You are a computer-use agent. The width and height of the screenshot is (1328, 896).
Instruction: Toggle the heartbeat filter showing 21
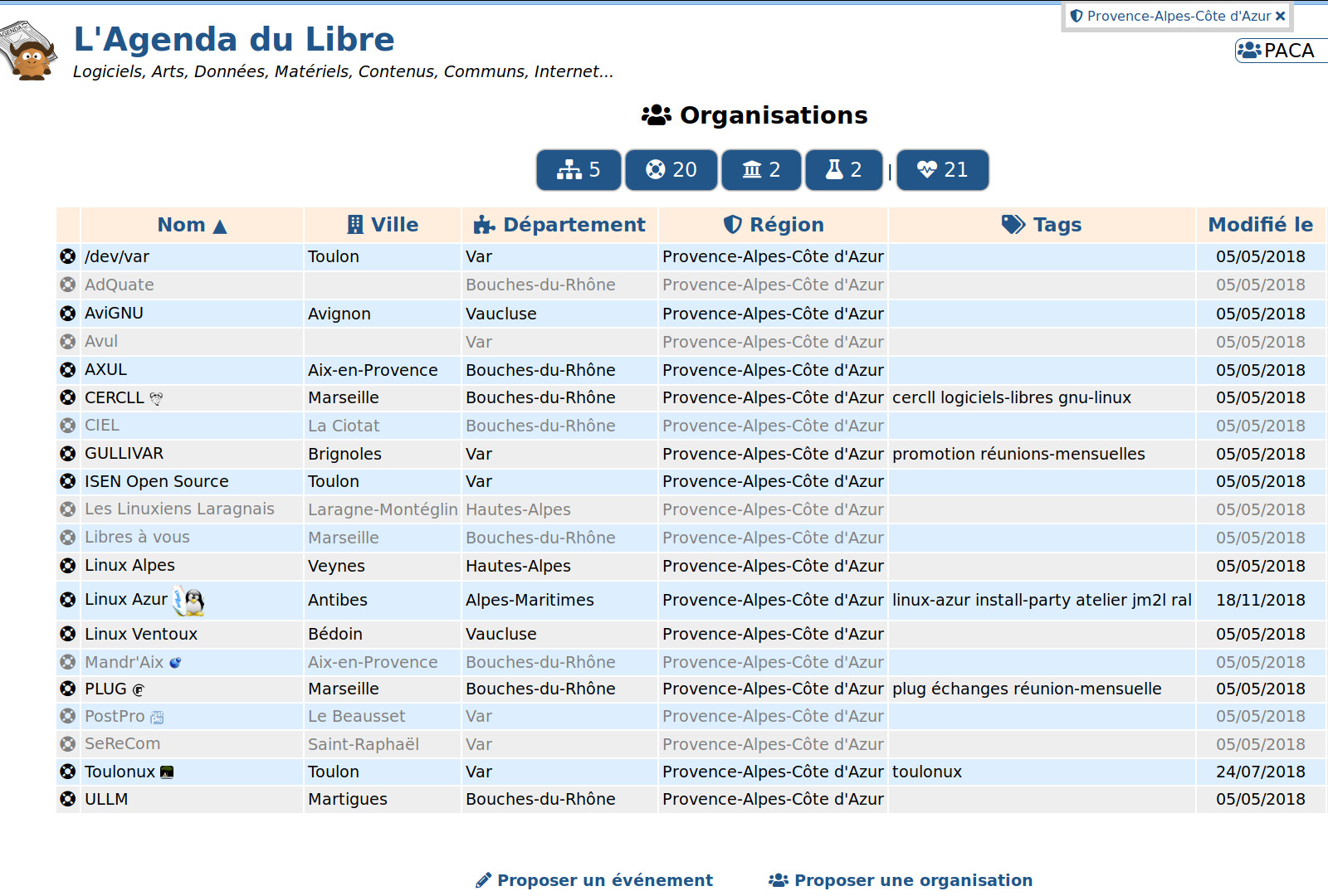[942, 170]
